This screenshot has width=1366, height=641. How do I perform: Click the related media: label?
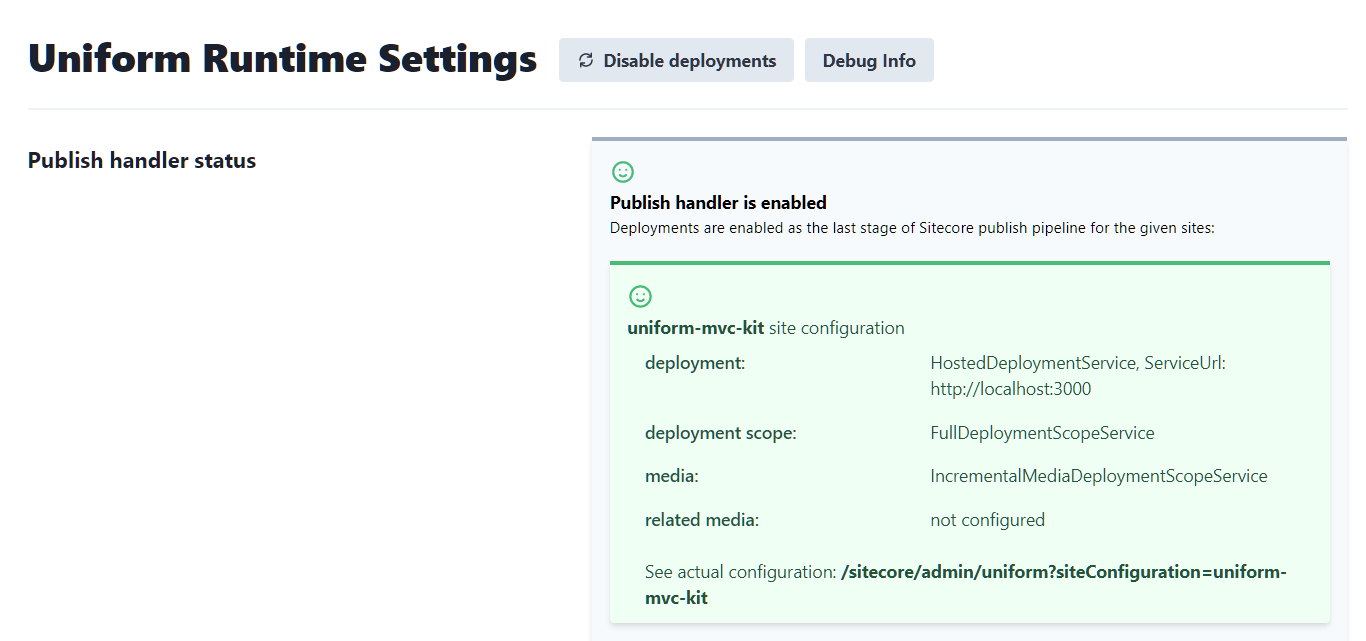click(x=702, y=520)
